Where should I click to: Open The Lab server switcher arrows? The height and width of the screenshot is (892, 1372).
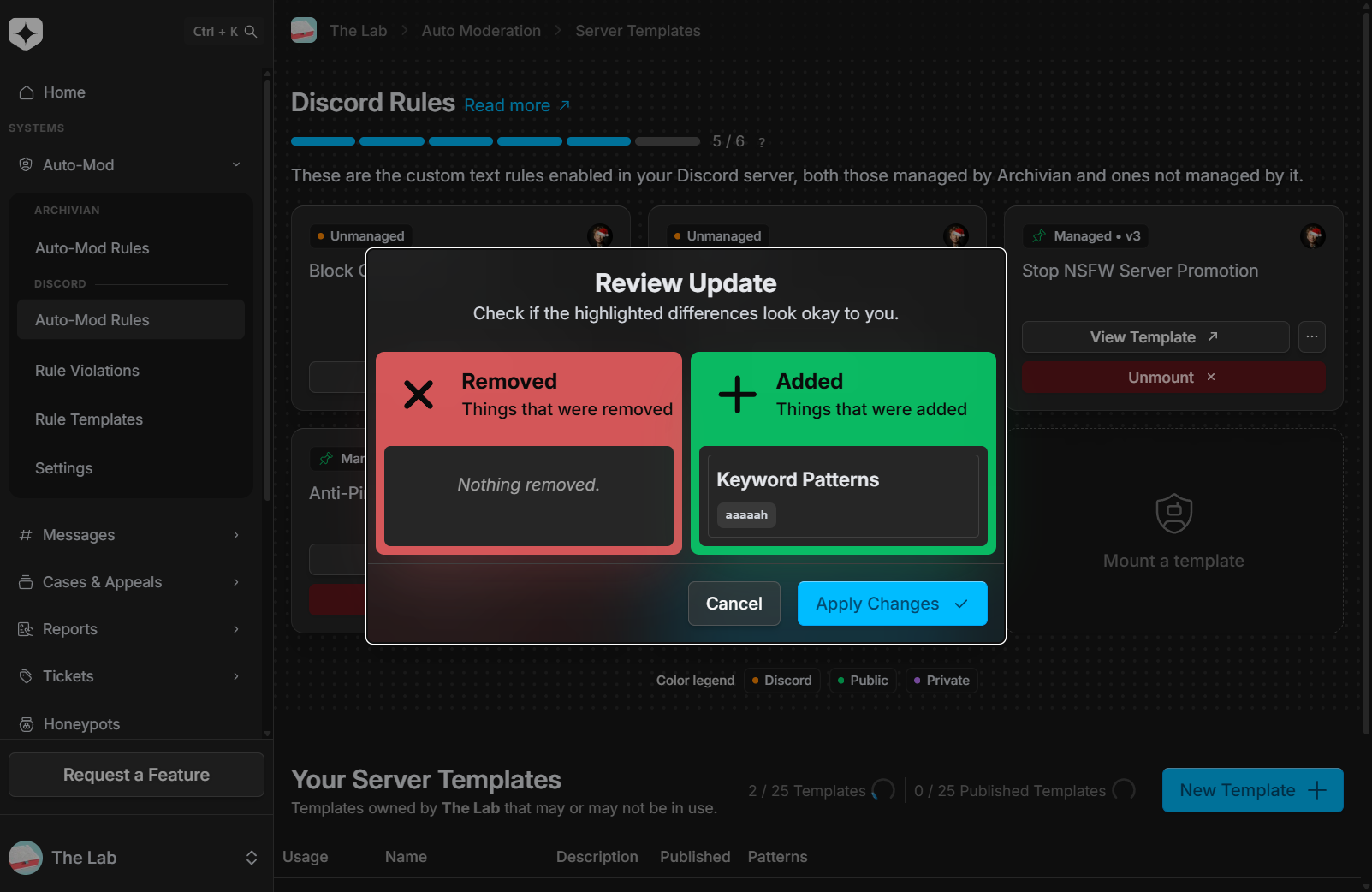coord(252,858)
